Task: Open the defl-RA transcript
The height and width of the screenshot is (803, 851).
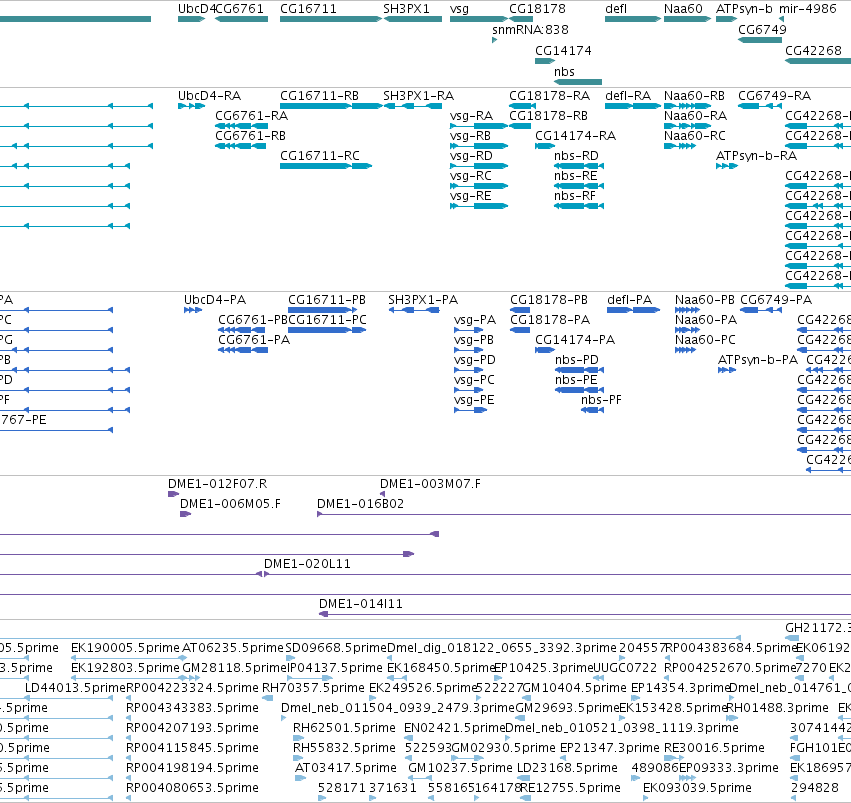Action: (628, 95)
